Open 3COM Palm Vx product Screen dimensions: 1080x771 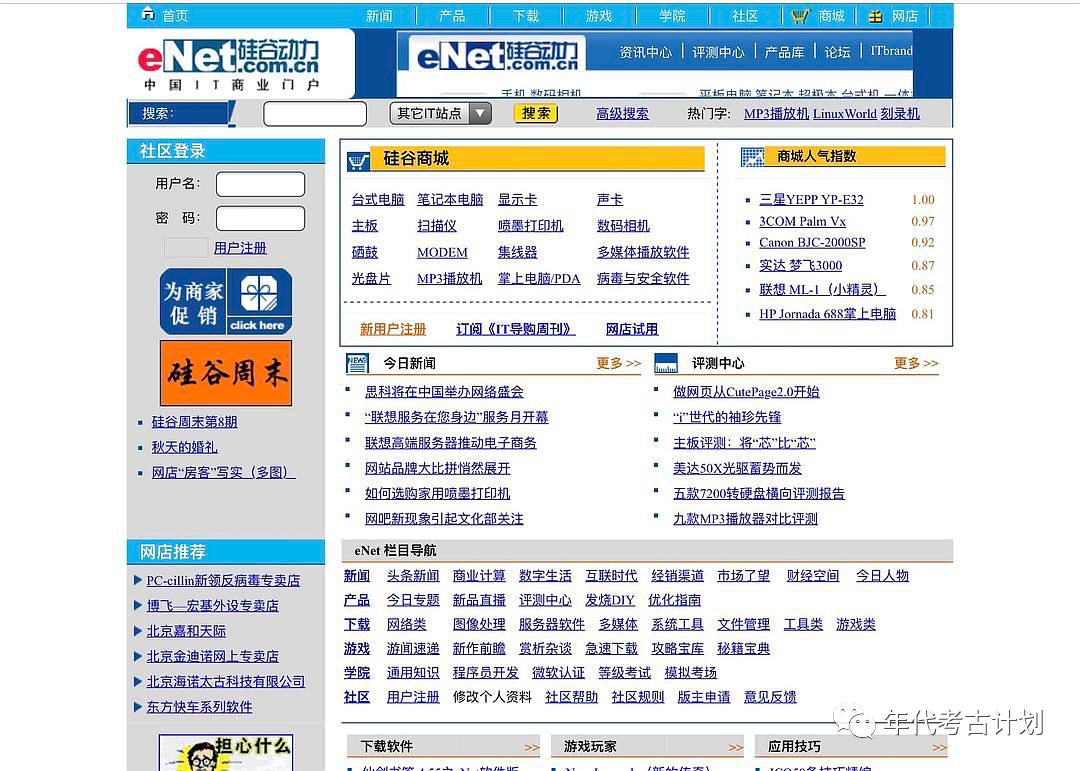click(x=802, y=221)
